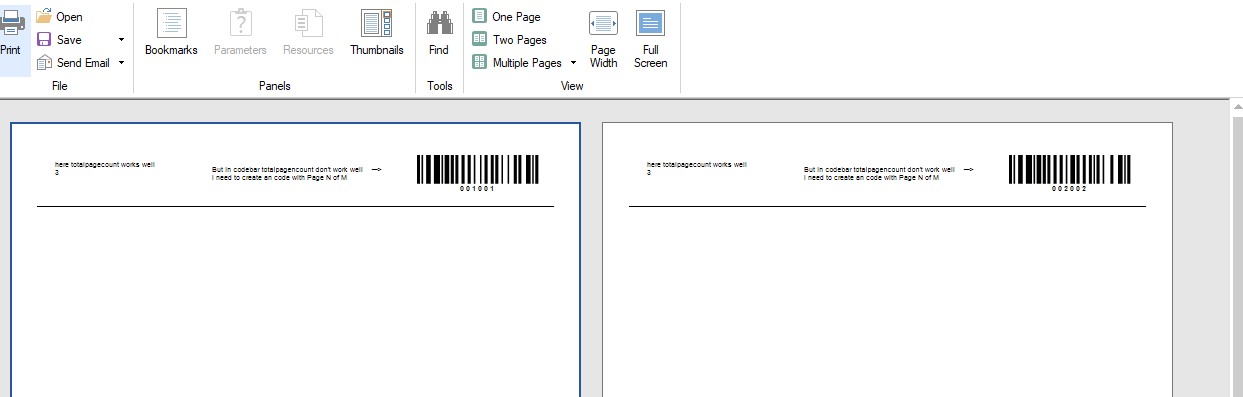The height and width of the screenshot is (397, 1243).
Task: Fit the view to Page Width
Action: [603, 39]
